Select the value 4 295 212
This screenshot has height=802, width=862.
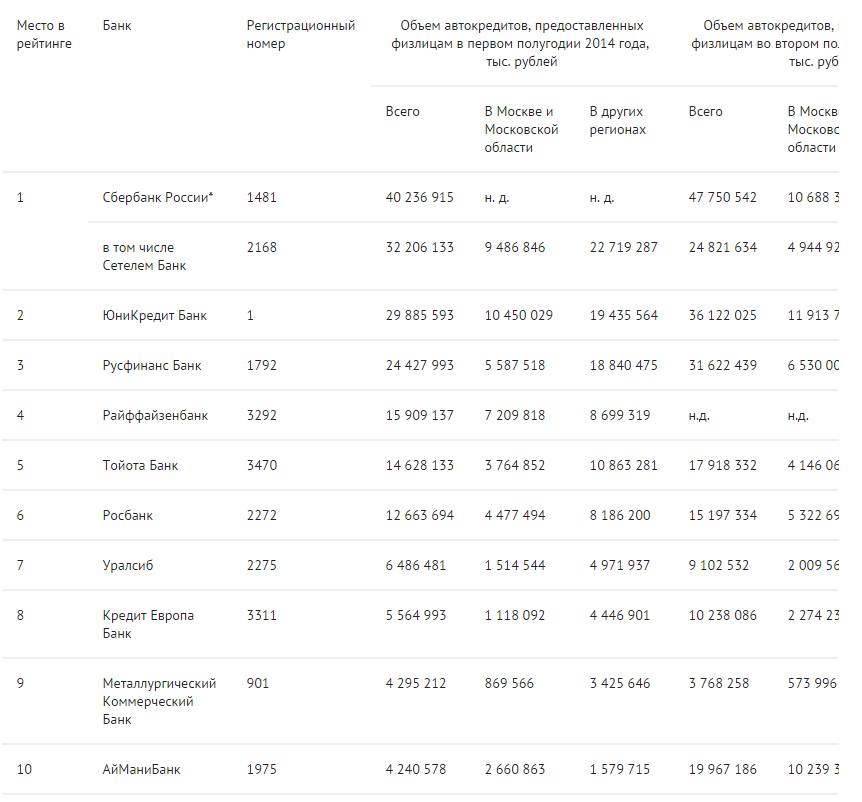coord(416,684)
